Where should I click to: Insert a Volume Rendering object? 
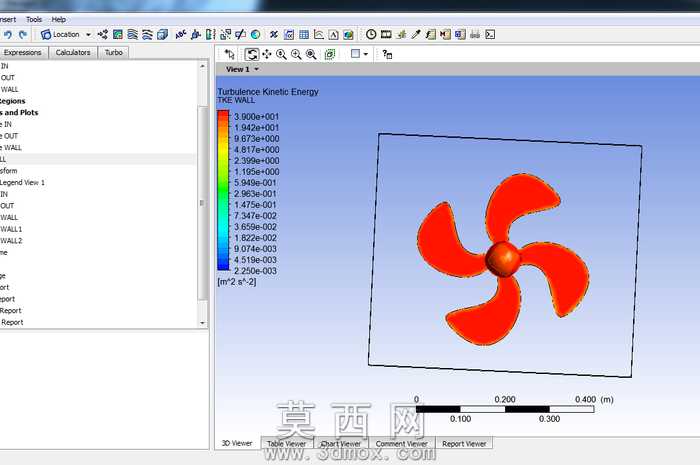[x=162, y=34]
